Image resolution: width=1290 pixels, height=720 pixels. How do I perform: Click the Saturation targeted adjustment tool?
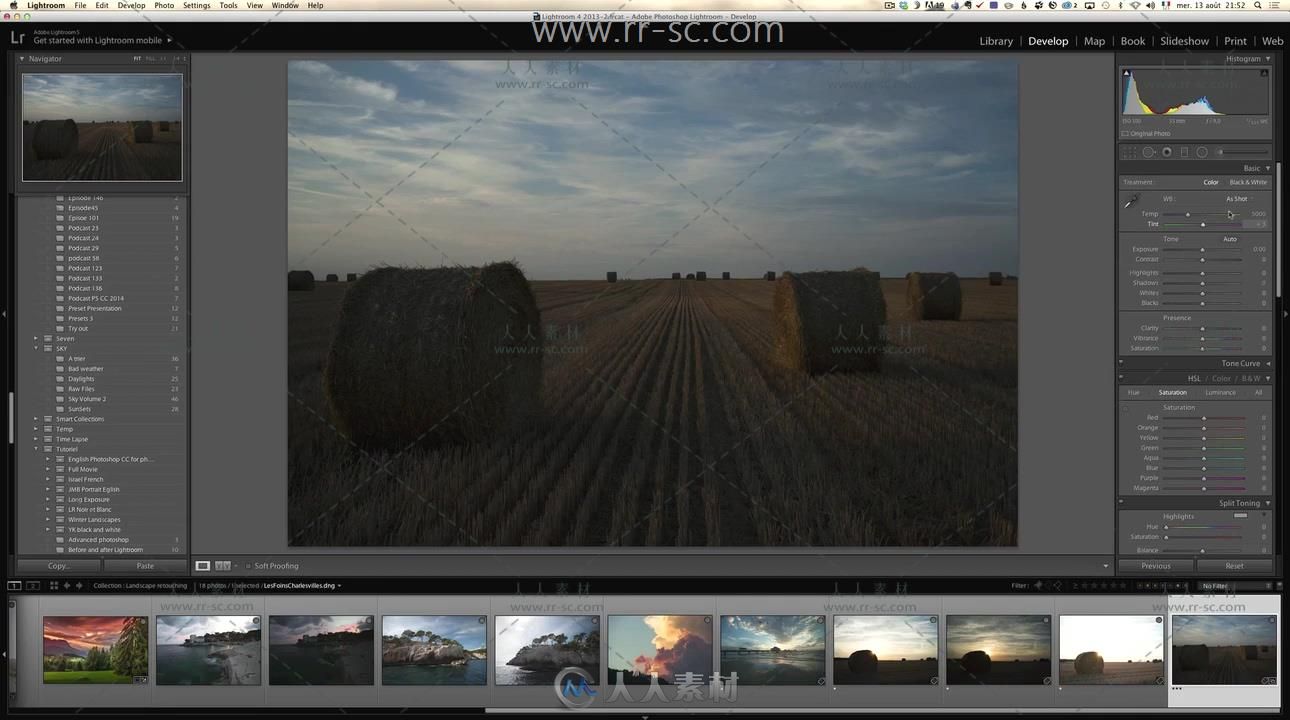[x=1126, y=408]
